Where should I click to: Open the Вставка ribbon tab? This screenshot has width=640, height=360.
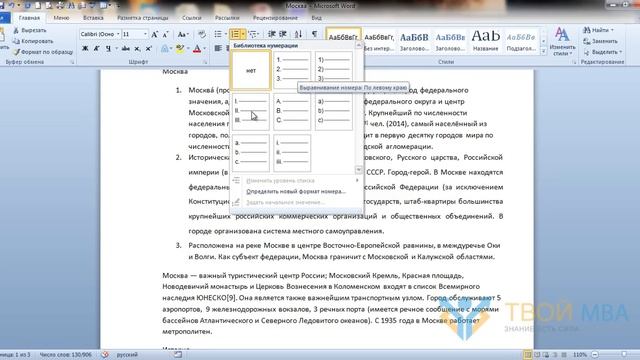point(93,18)
